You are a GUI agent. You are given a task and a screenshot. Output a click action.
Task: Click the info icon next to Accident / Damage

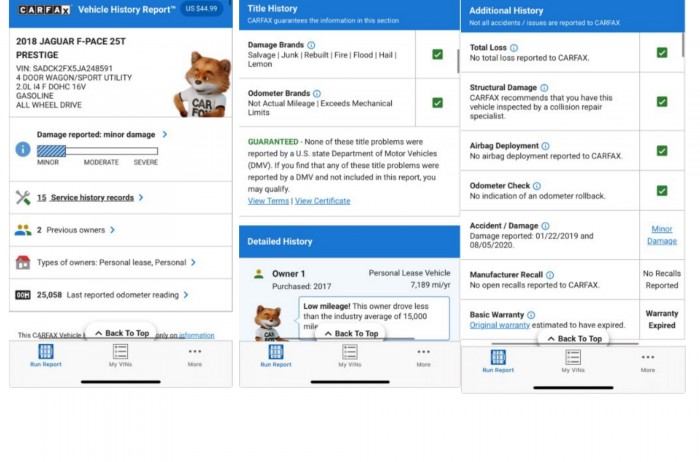click(545, 226)
